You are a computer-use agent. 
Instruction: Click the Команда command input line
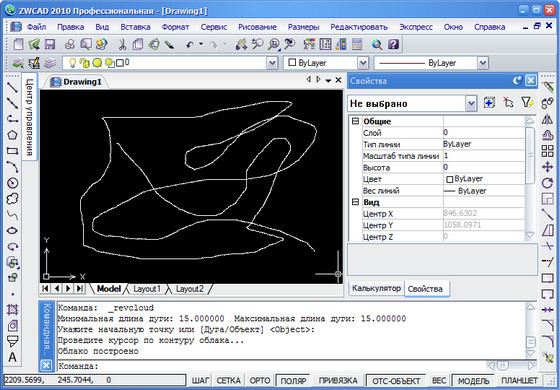(271, 366)
